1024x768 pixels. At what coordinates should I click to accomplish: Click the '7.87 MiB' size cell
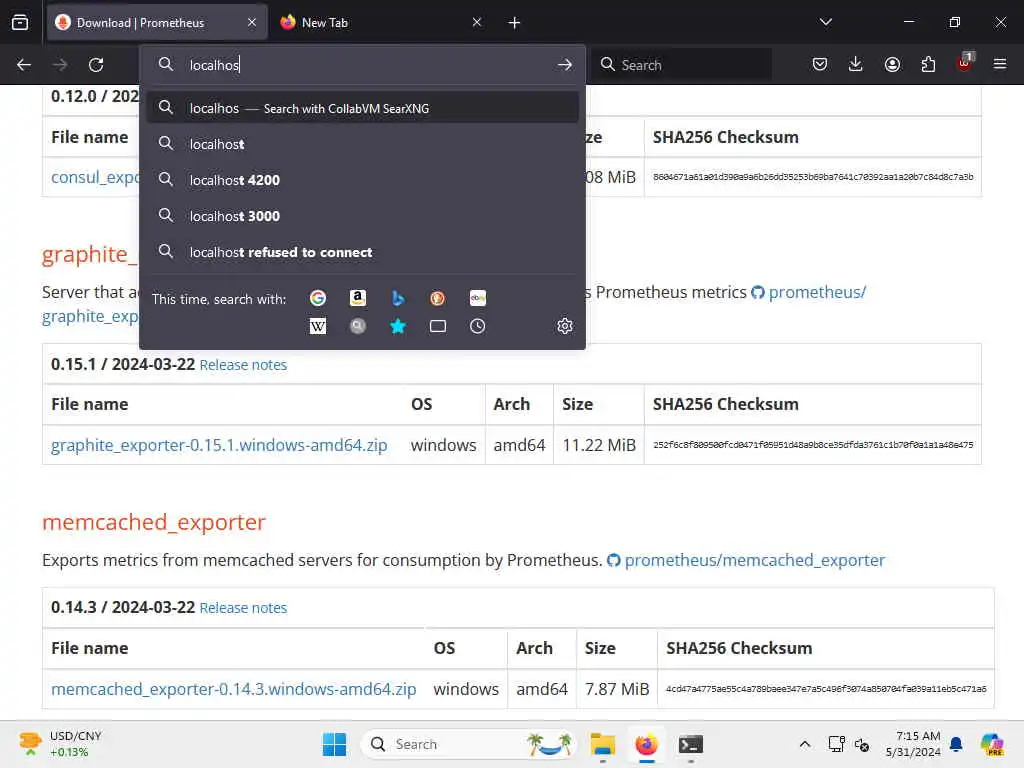tap(616, 689)
